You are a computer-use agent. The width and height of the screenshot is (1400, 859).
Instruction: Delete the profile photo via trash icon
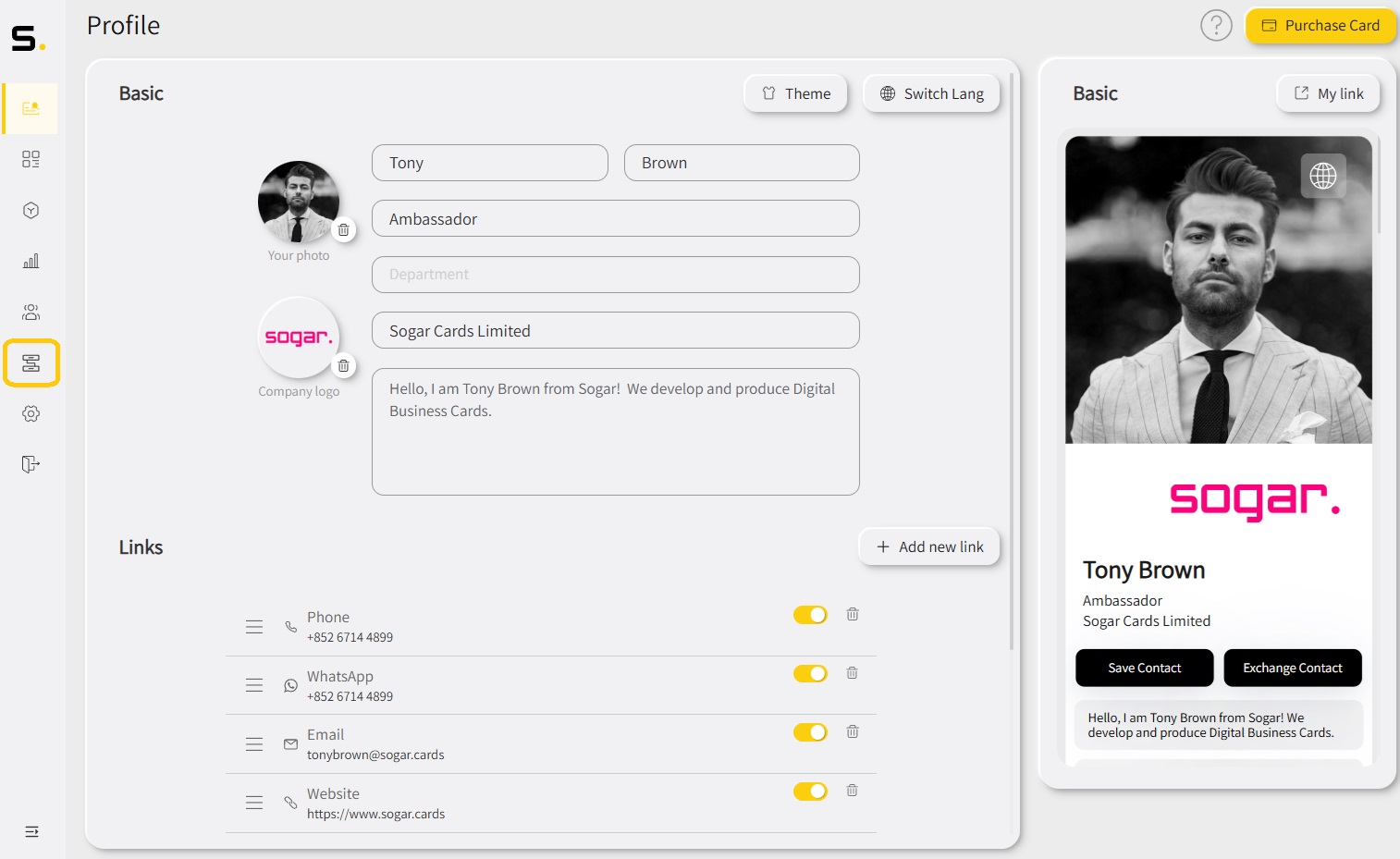(x=343, y=229)
